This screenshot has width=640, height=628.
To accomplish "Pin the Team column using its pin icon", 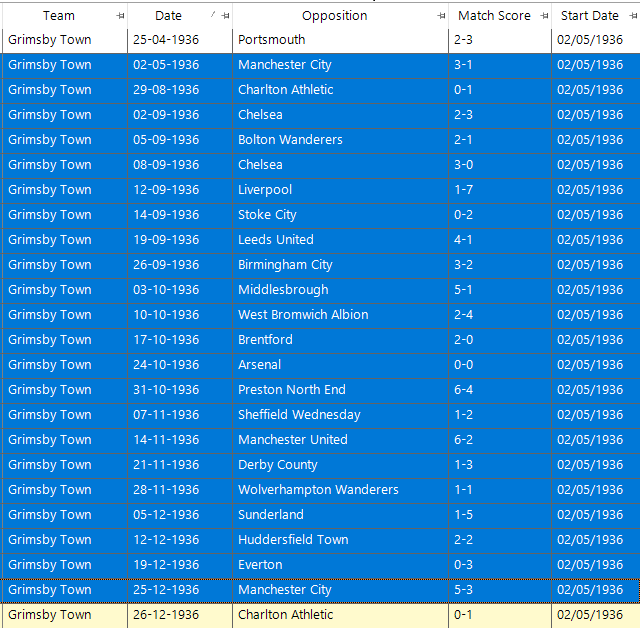I will [x=120, y=16].
